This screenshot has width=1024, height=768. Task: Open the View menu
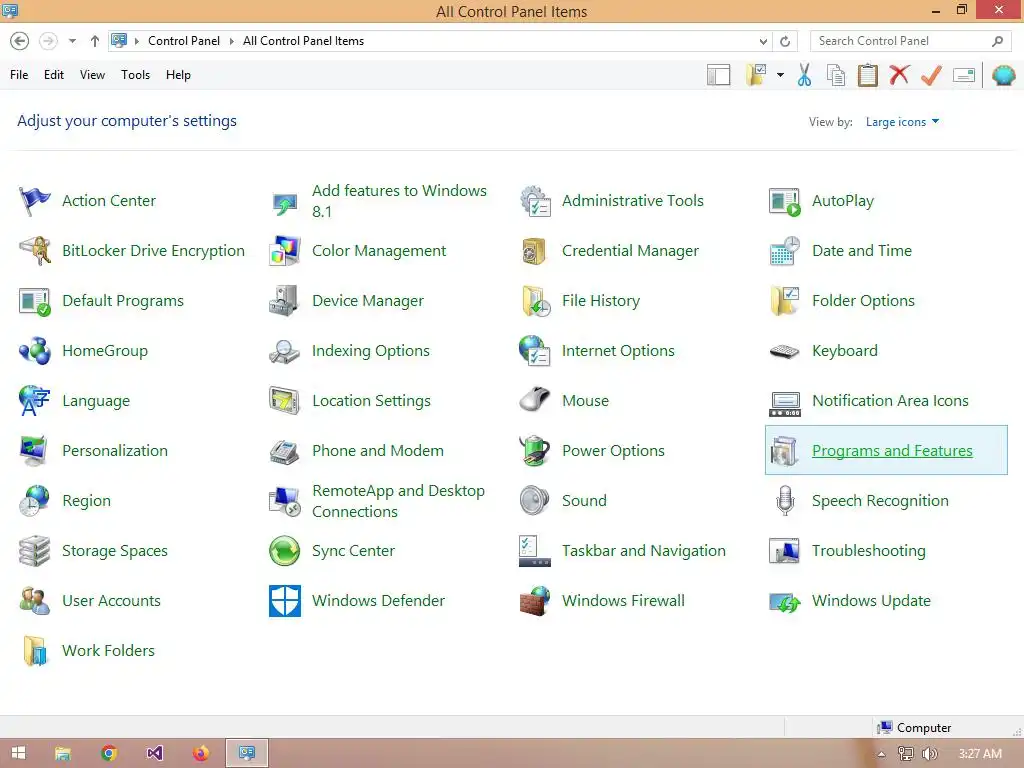click(92, 75)
